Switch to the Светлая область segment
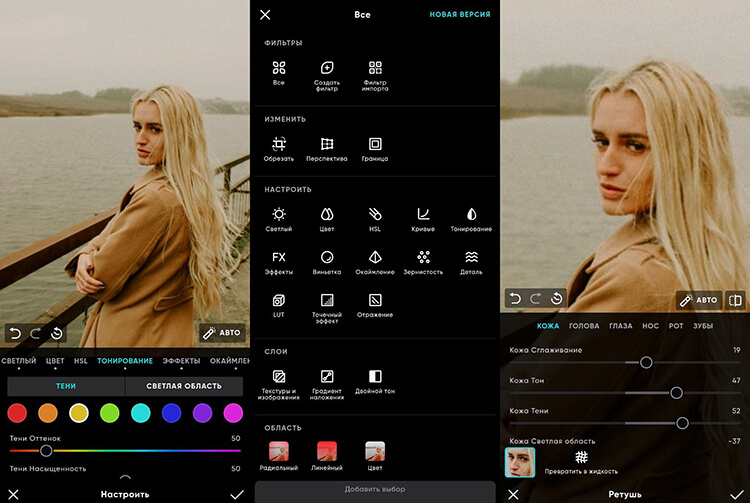This screenshot has width=750, height=503. (x=184, y=386)
